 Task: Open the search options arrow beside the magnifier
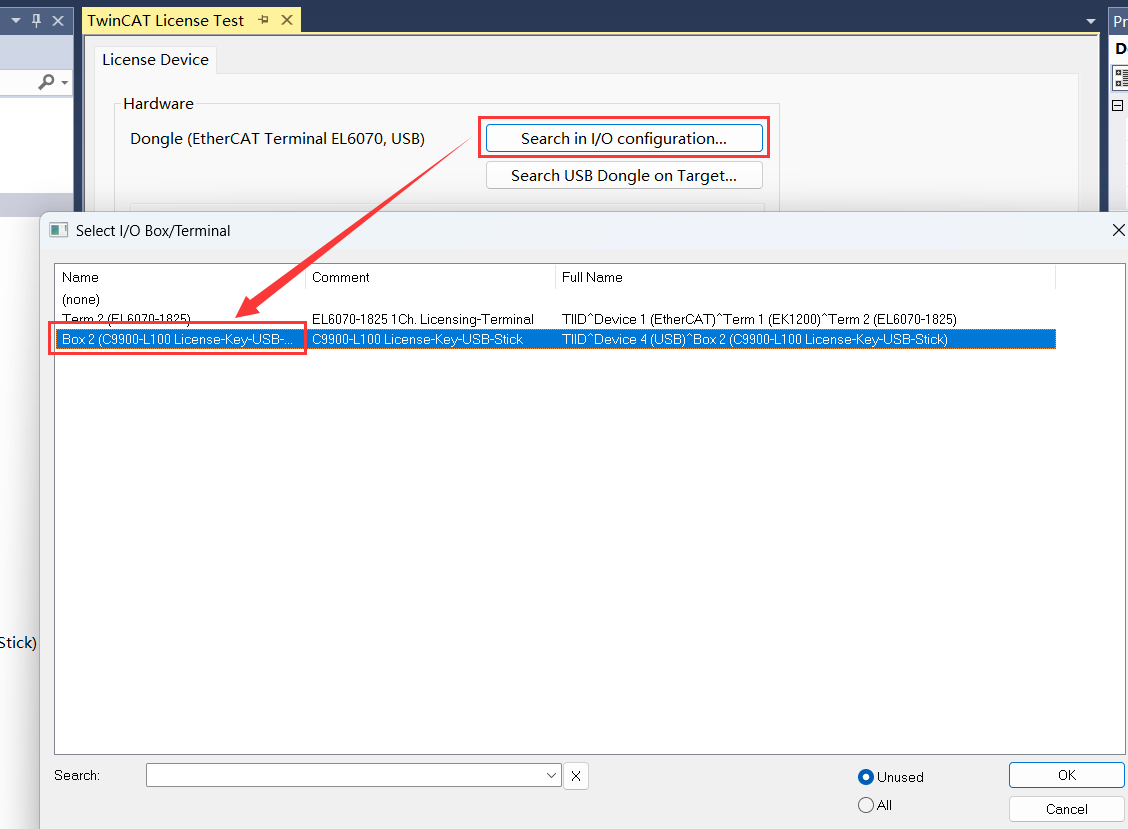coord(65,83)
